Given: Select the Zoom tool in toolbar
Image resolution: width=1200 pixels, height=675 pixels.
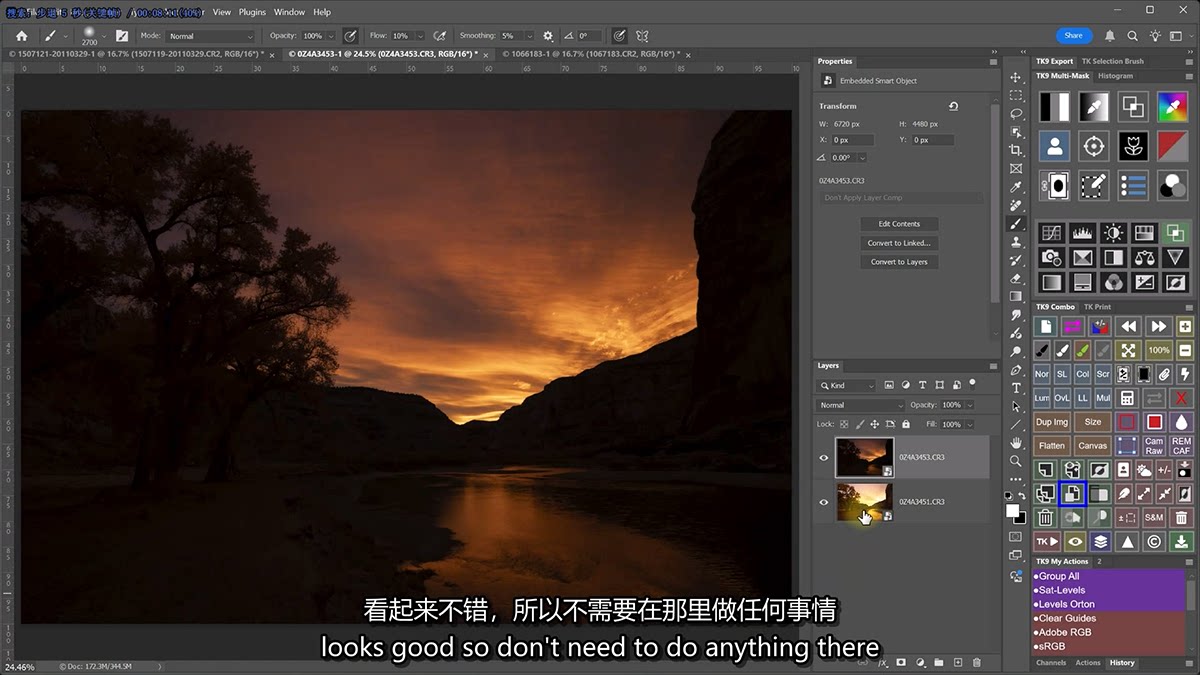Looking at the screenshot, I should [1016, 461].
